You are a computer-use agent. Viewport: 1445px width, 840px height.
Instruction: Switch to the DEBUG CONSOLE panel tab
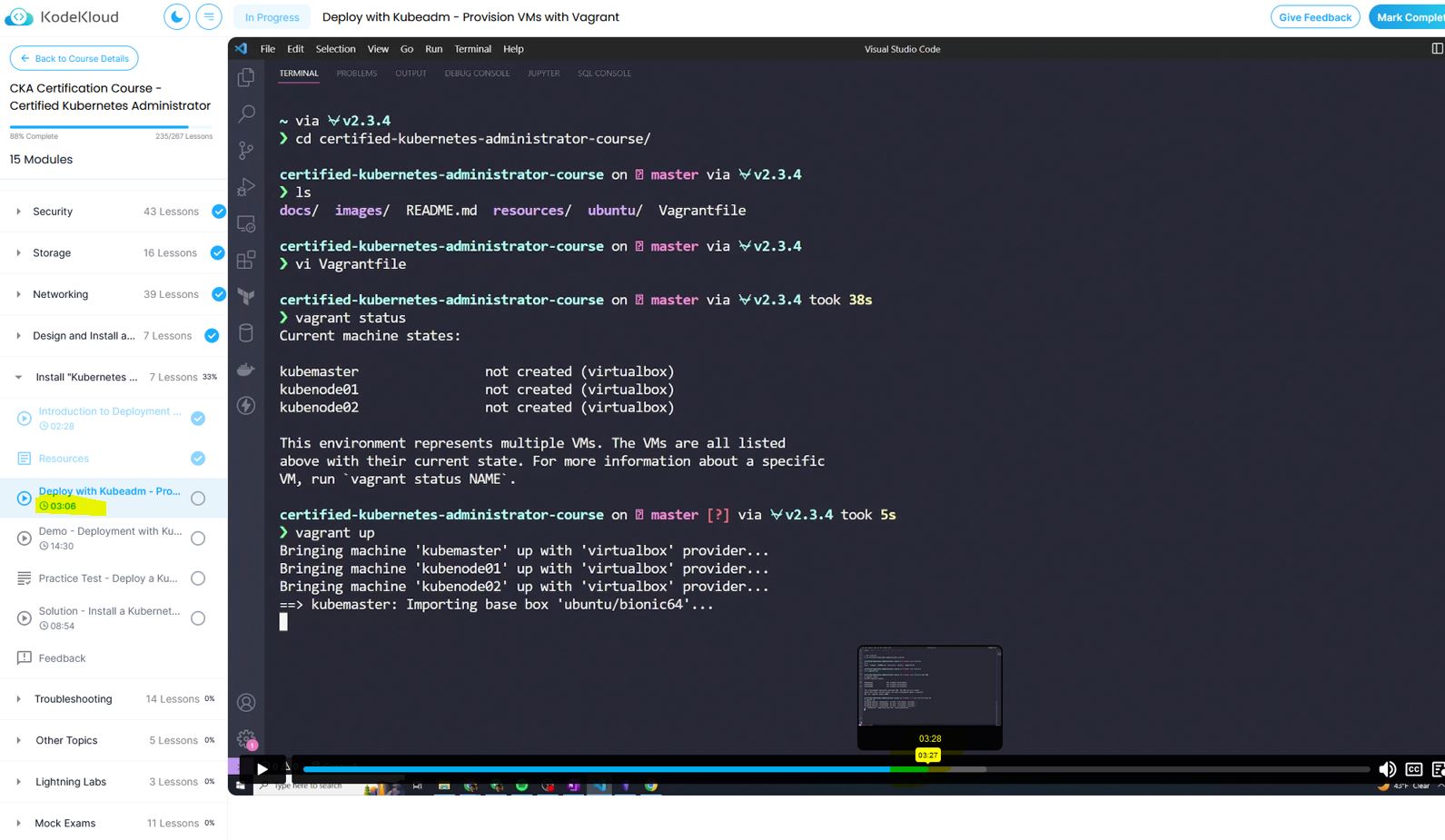point(477,74)
